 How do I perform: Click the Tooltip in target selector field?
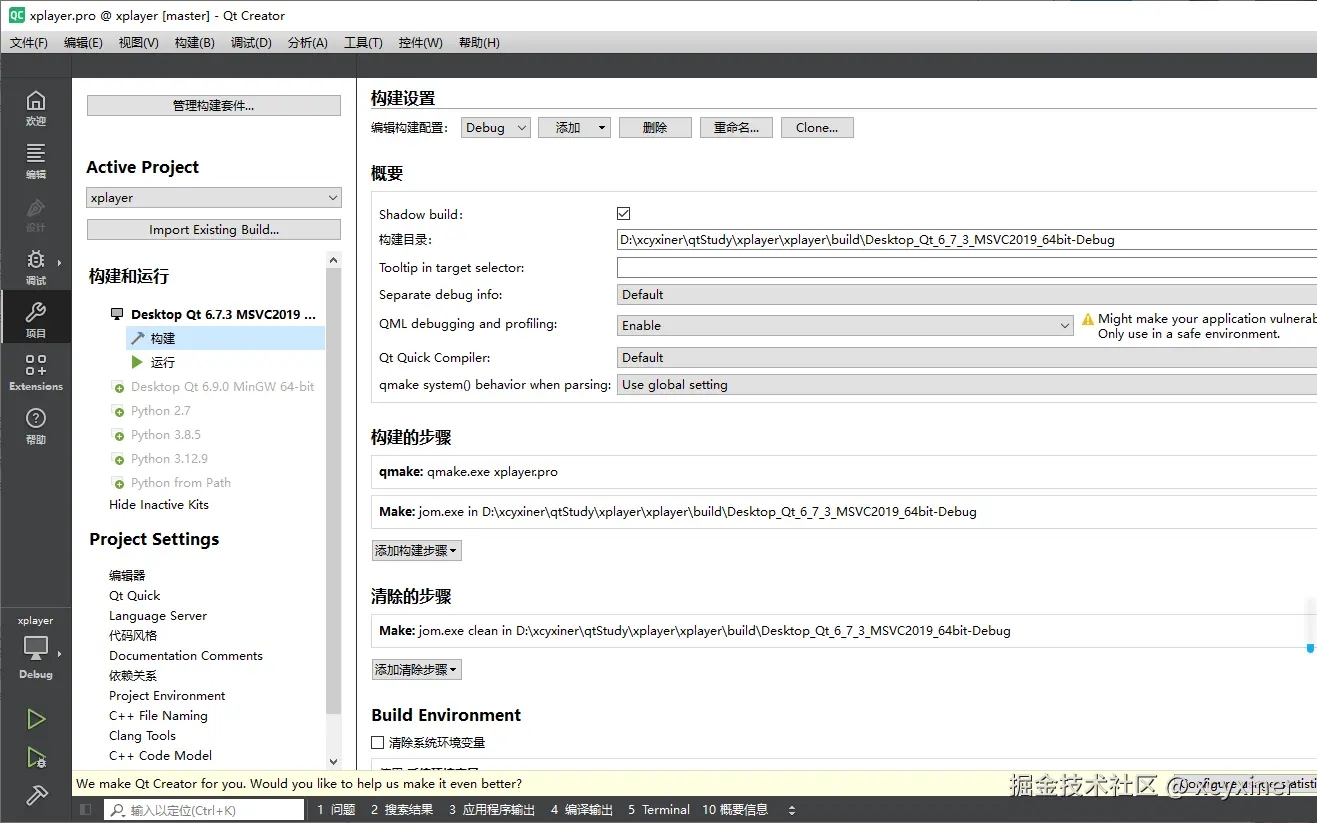point(967,267)
